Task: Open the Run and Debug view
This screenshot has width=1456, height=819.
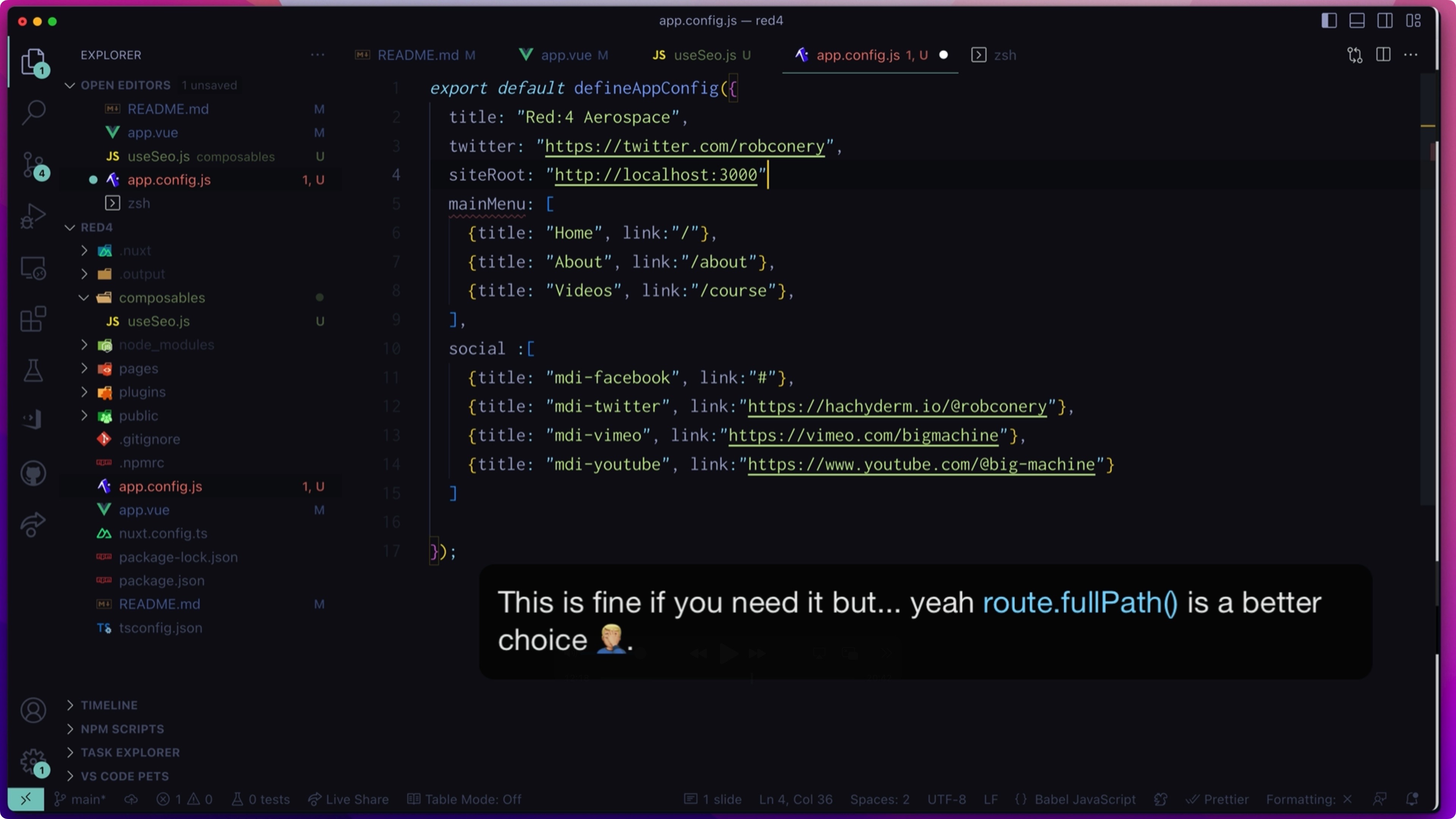Action: point(33,216)
